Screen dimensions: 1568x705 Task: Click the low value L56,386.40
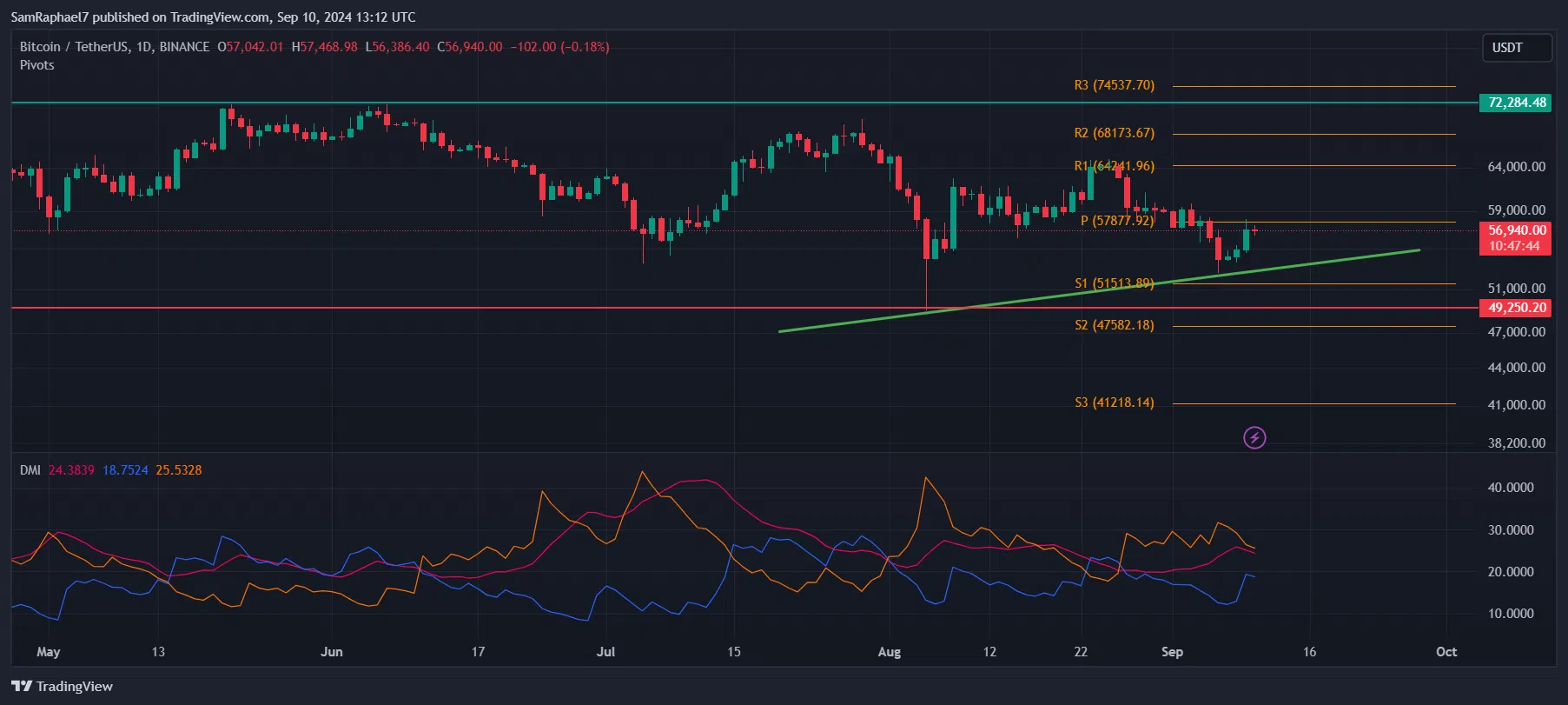pos(397,47)
